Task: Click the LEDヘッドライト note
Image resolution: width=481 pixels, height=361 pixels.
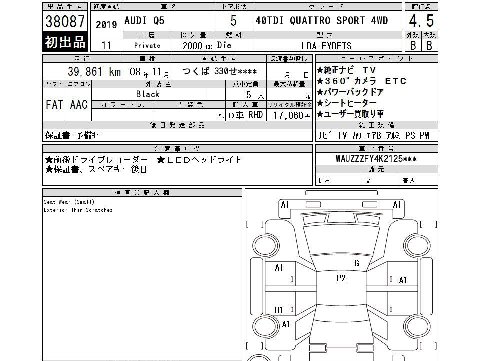Action: (x=199, y=160)
